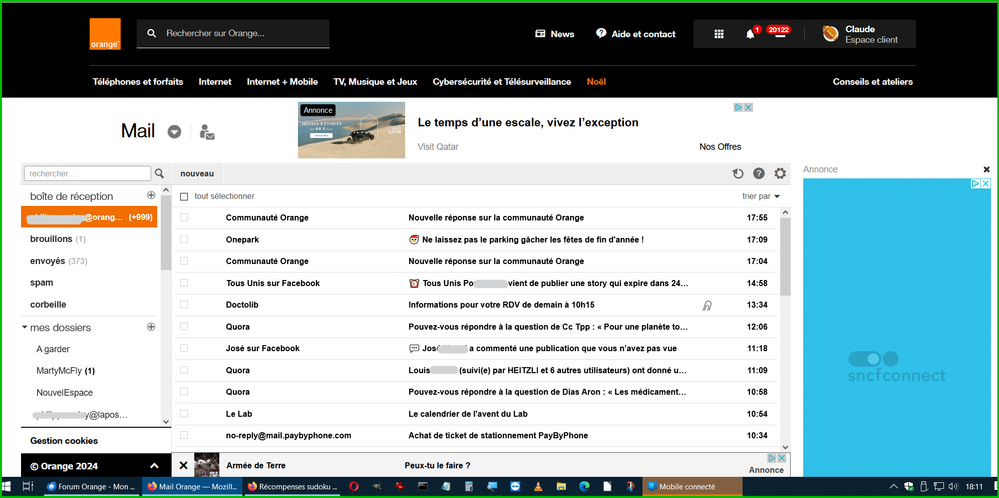
Task: Open the 'Internet + Mobile' menu
Action: pyautogui.click(x=282, y=82)
